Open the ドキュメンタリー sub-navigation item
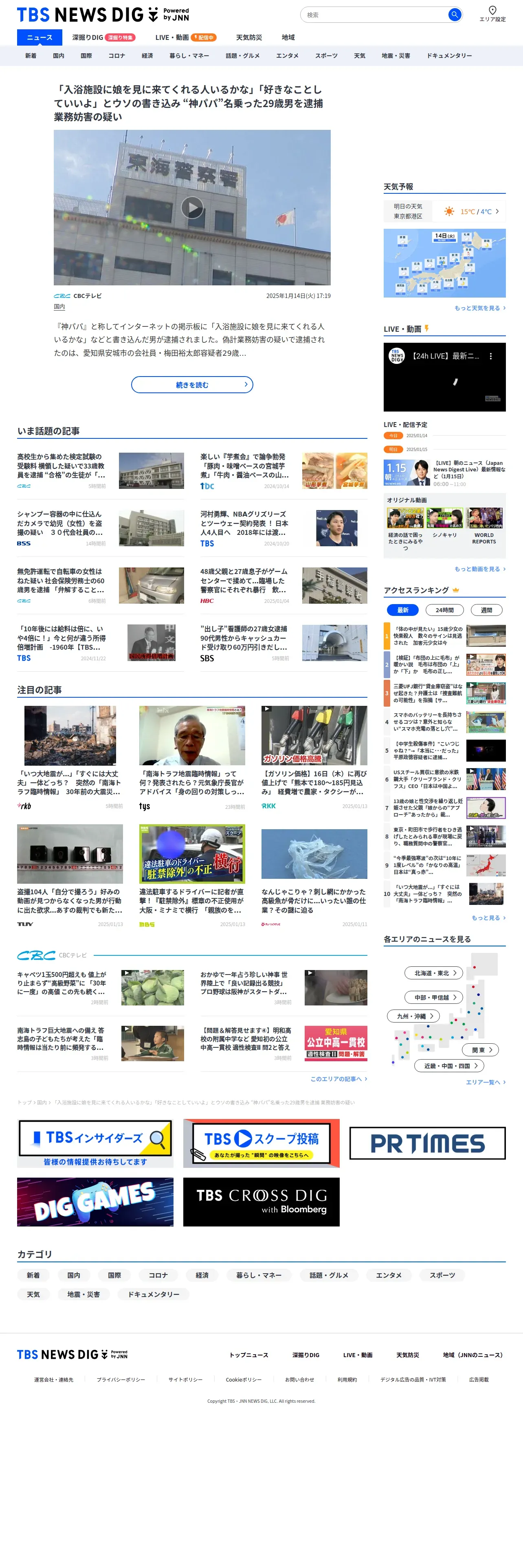The image size is (523, 1568). tap(449, 55)
